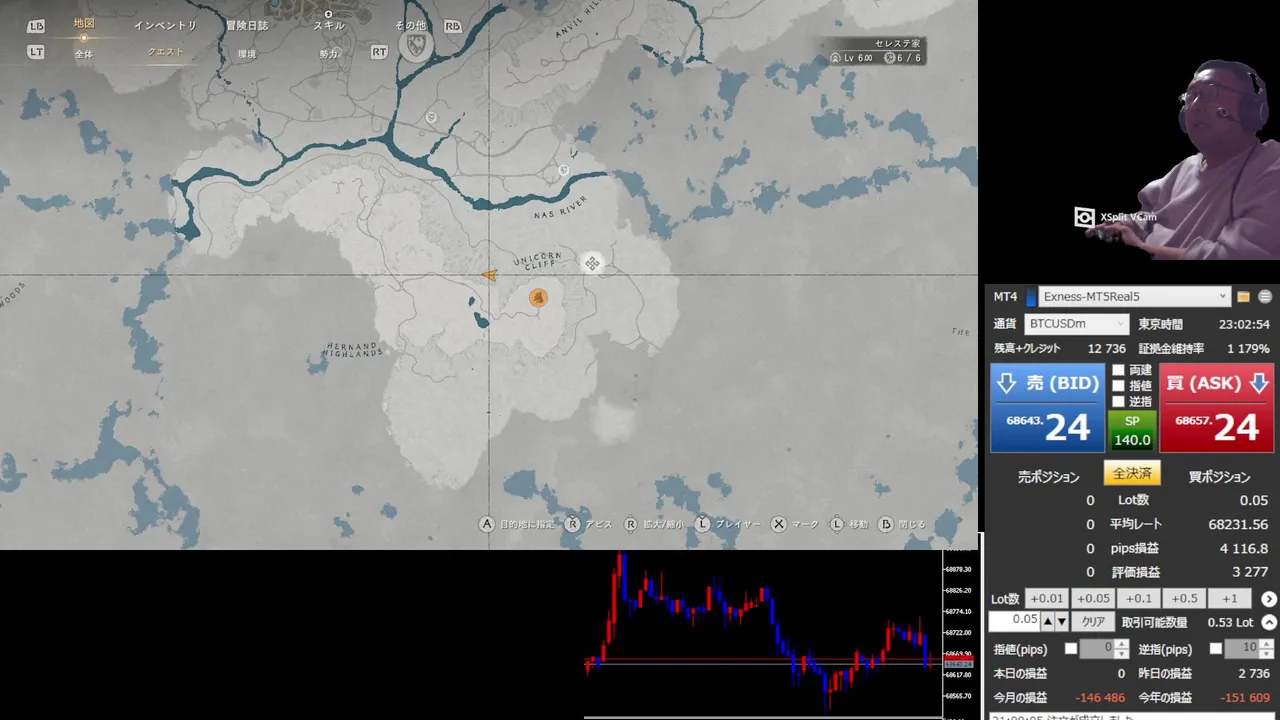The height and width of the screenshot is (720, 1280).
Task: Click the red 買 (ASK) buy button
Action: [1217, 408]
